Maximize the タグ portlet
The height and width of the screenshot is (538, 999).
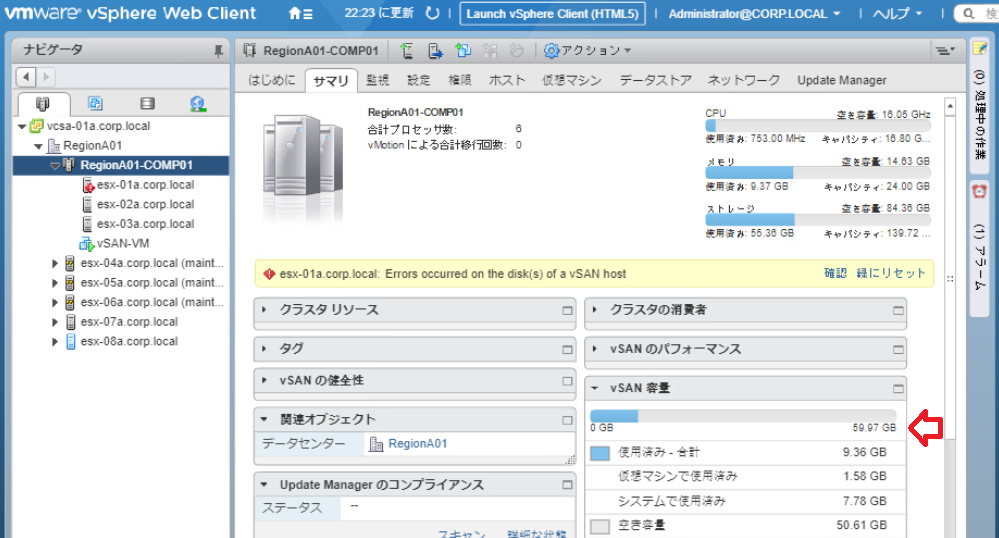(567, 349)
